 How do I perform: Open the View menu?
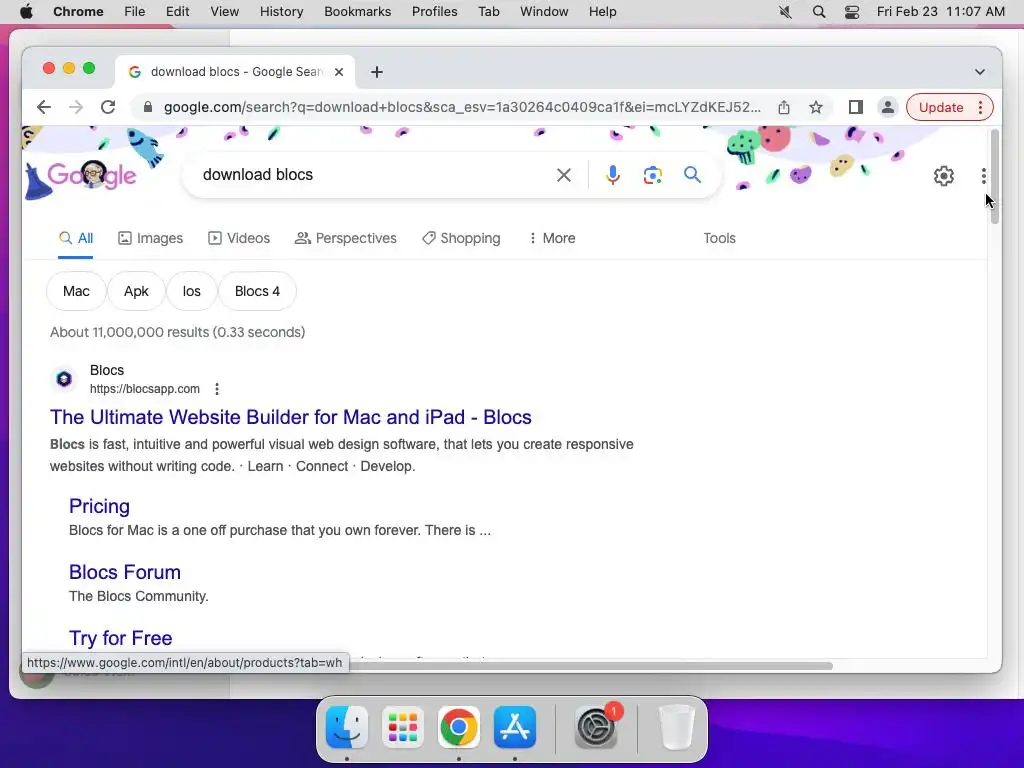tap(224, 12)
